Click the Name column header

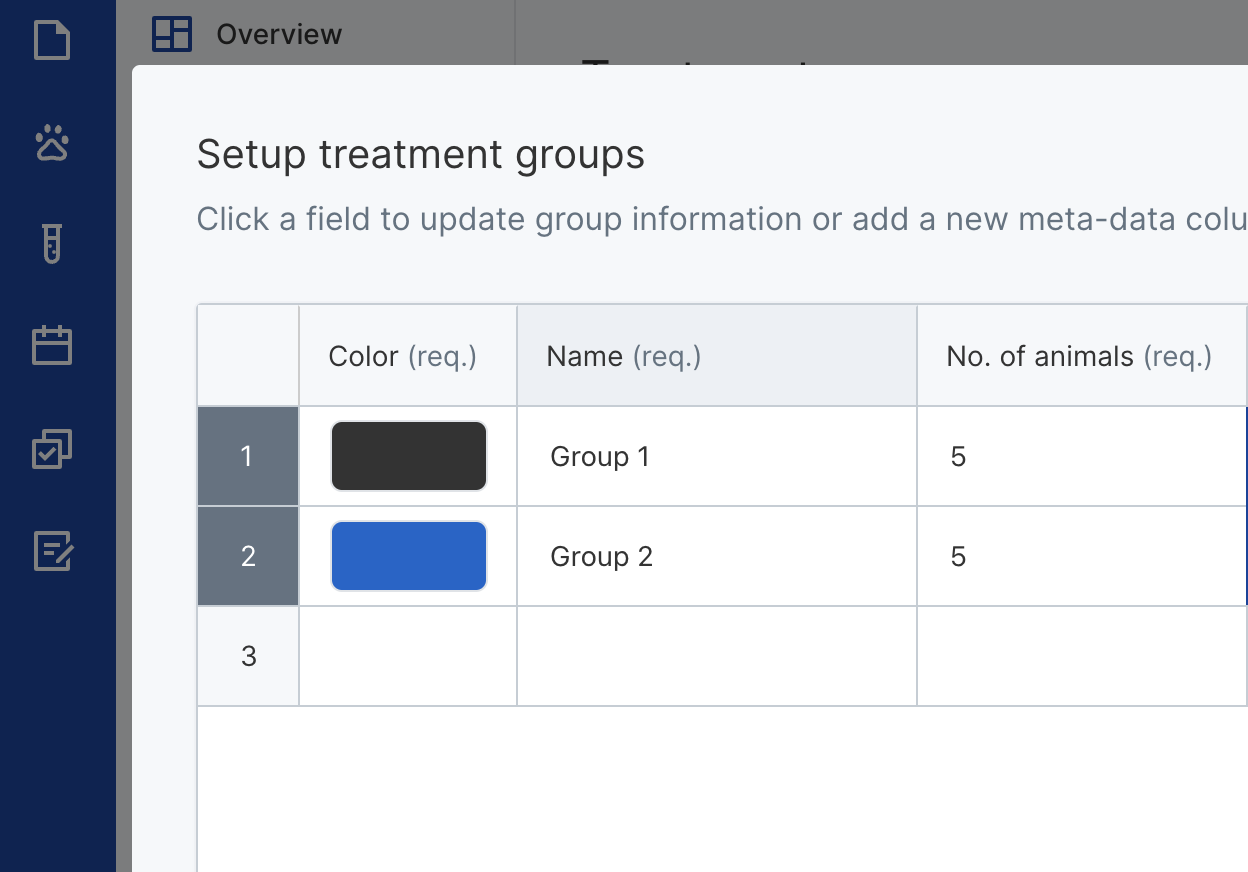[717, 356]
